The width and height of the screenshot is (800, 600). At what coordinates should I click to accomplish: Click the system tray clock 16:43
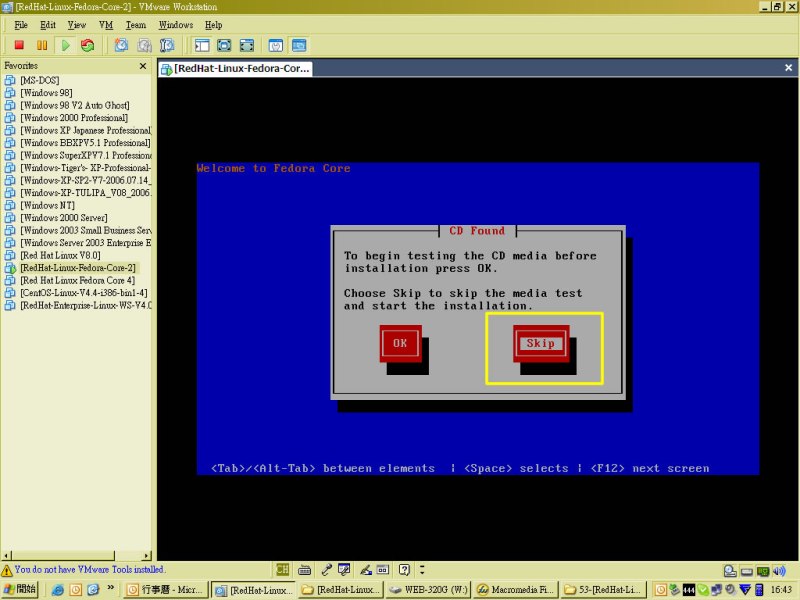point(781,590)
